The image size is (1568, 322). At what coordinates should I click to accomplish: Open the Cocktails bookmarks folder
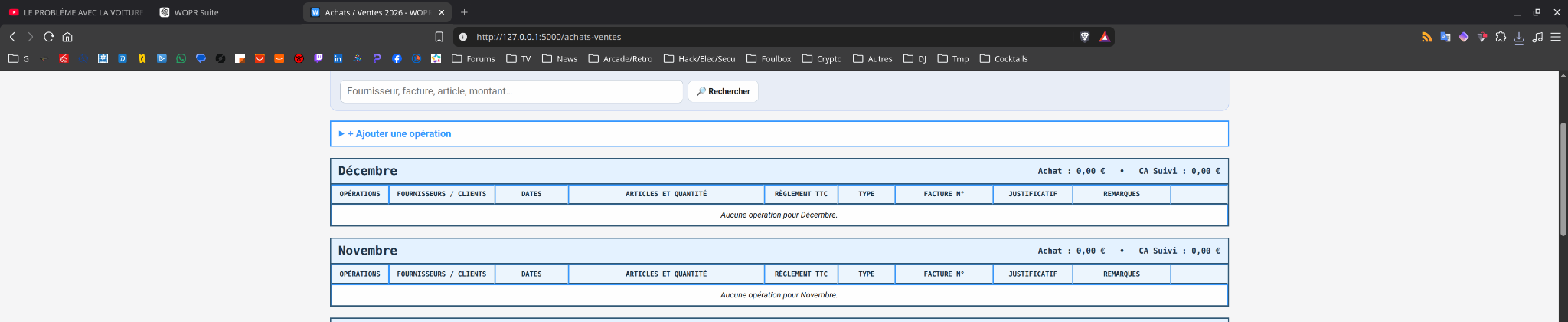1004,58
